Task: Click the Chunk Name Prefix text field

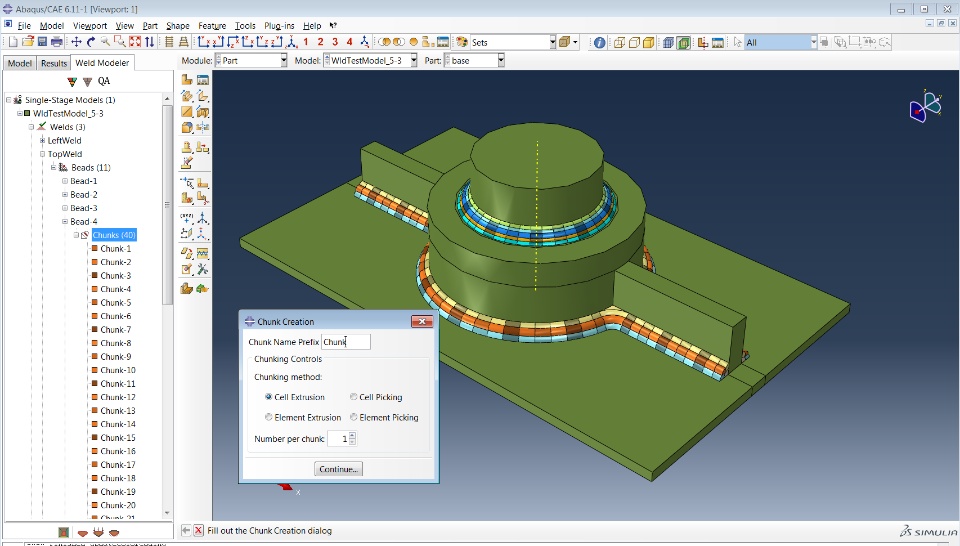Action: coord(346,342)
